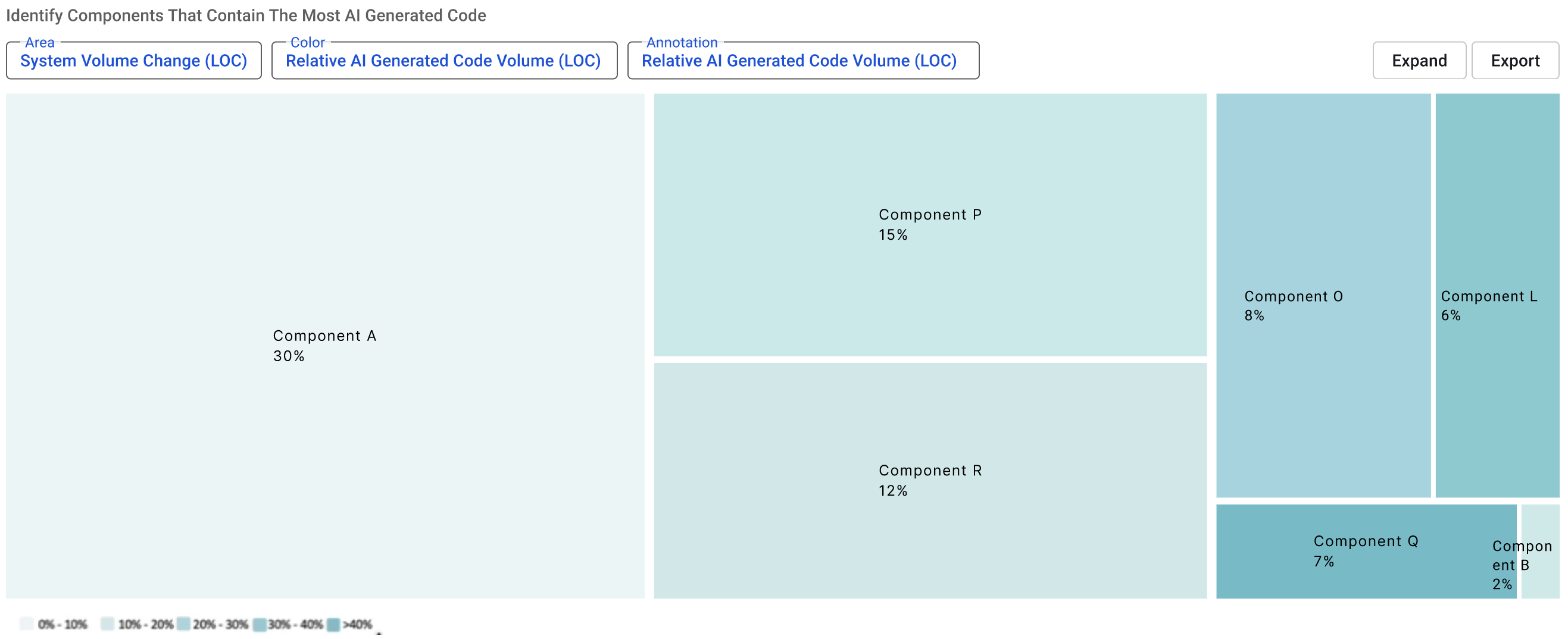Click the 10% - 20% legend color swatch
The height and width of the screenshot is (639, 1568).
coord(108,624)
